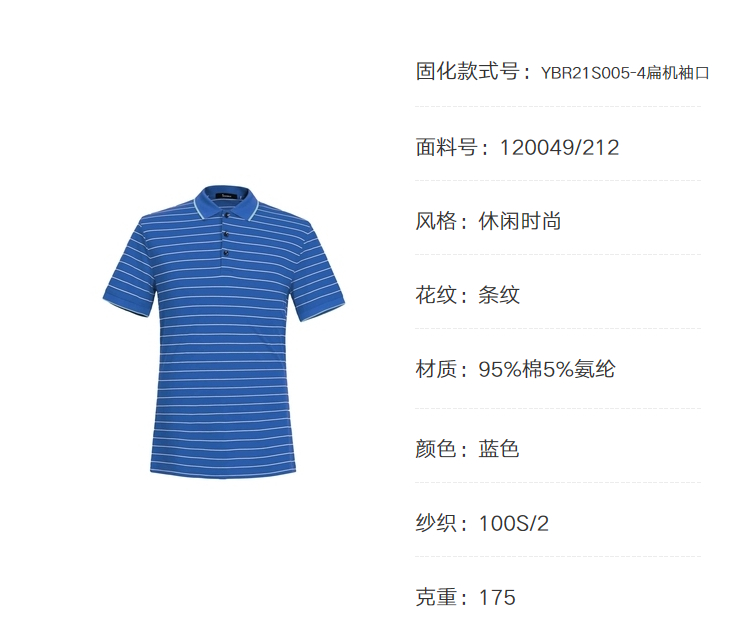
Task: Click the yarn count value 100S/2
Action: (513, 523)
